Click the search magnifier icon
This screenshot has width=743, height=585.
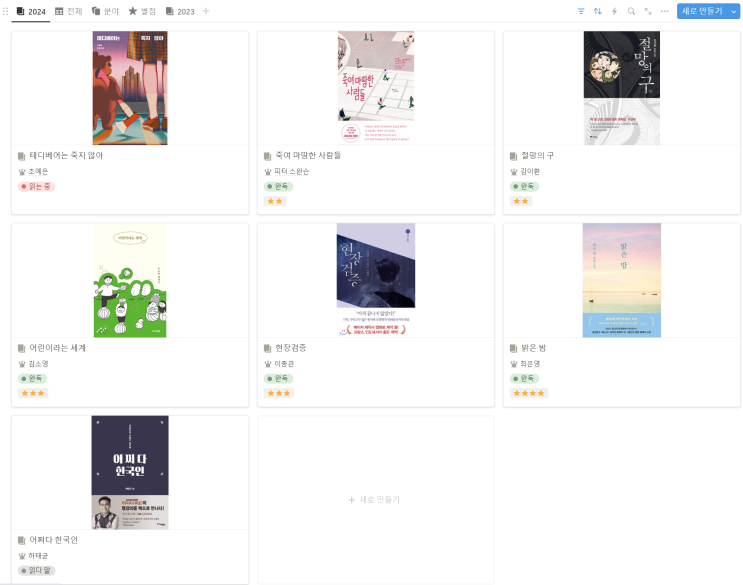pos(631,11)
